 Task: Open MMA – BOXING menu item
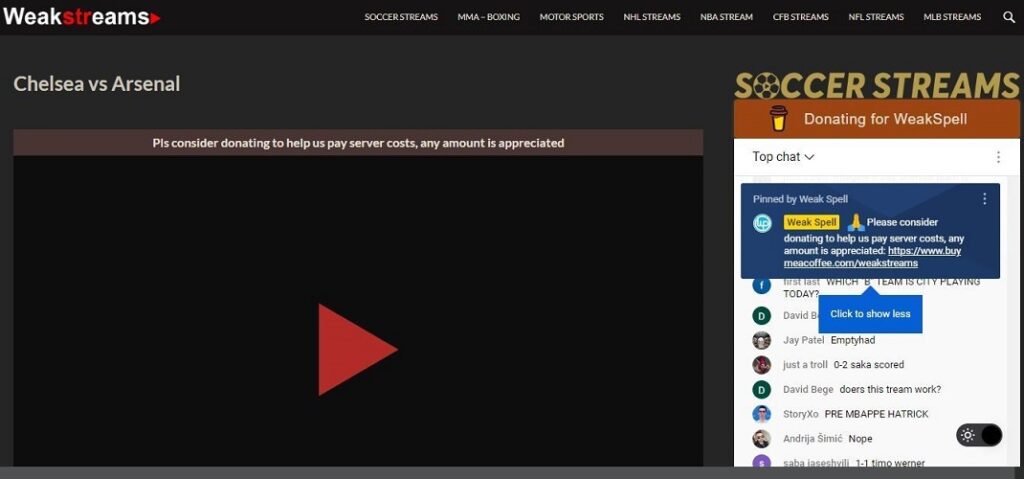[488, 17]
